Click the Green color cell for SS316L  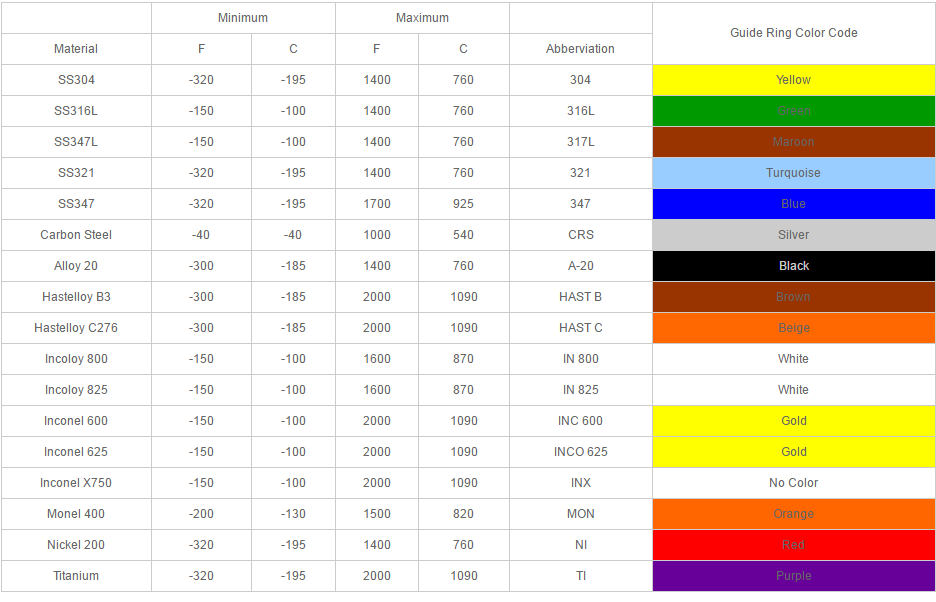tap(793, 111)
